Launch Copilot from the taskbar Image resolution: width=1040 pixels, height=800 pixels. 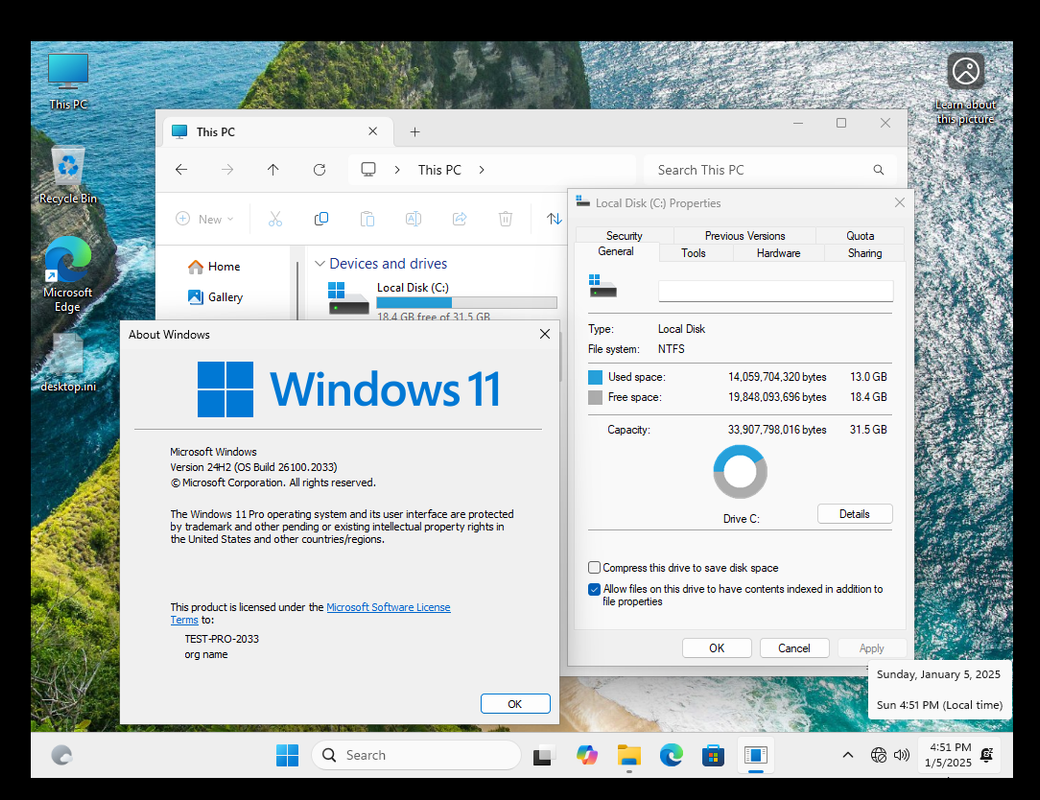coord(586,755)
